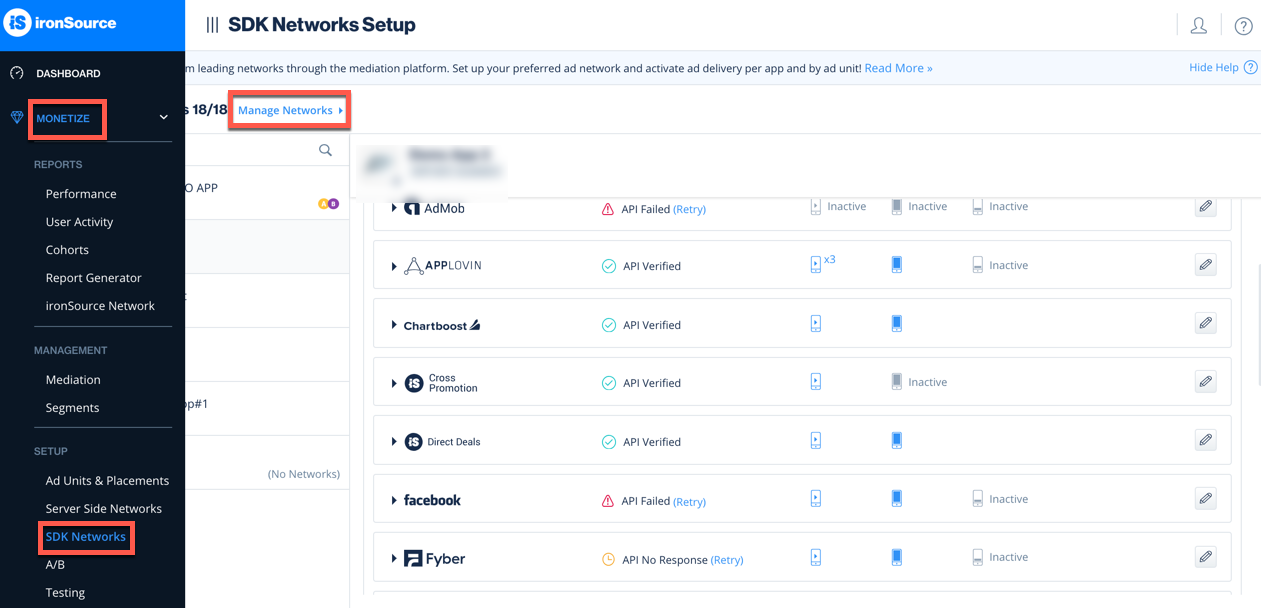Image resolution: width=1261 pixels, height=608 pixels.
Task: Click the sidebar collapse bars icon
Action: tap(212, 25)
